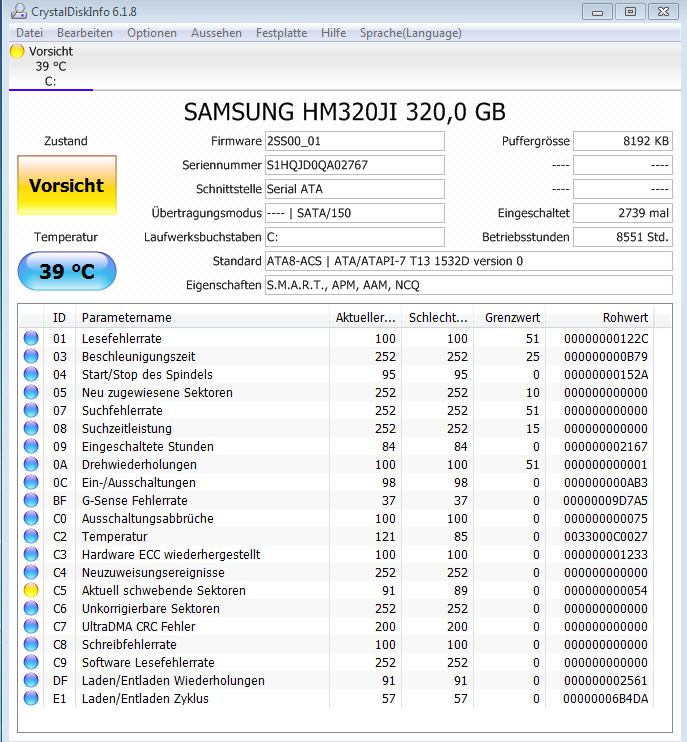Click raw value 00000009D7A5

[606, 501]
